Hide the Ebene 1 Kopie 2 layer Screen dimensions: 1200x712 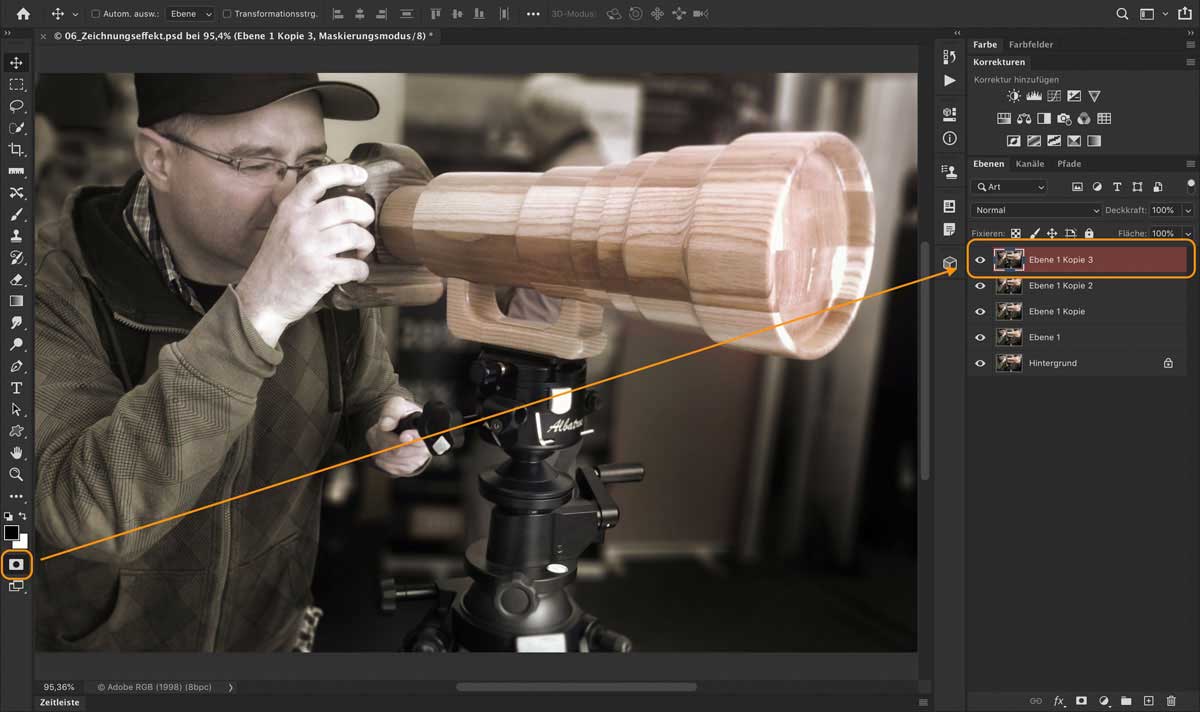click(x=980, y=286)
